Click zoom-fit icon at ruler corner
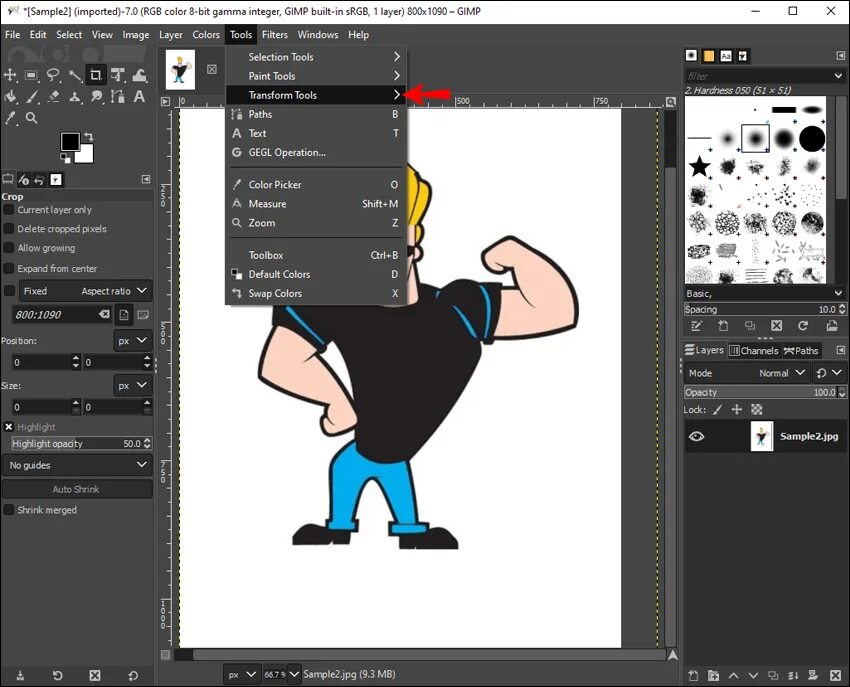Image resolution: width=850 pixels, height=687 pixels. pos(671,102)
